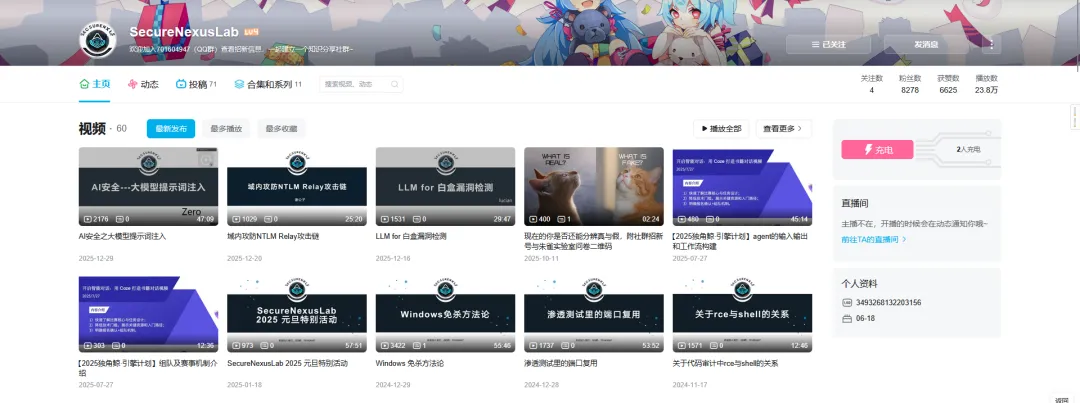The image size is (1080, 403).
Task: Click the date 2025-10-11
Action: 541,258
